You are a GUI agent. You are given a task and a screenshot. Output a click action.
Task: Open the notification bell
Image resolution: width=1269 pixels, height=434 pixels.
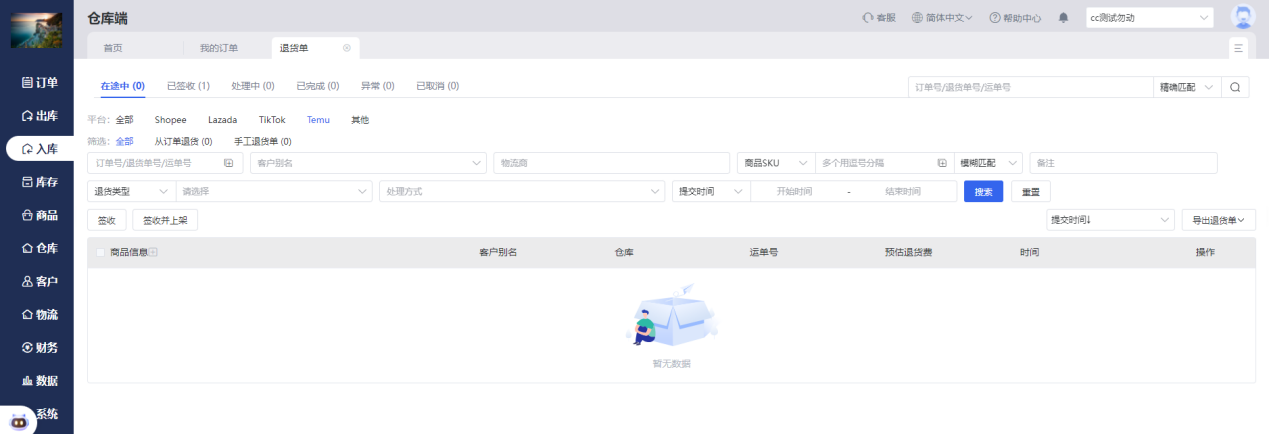click(1063, 18)
